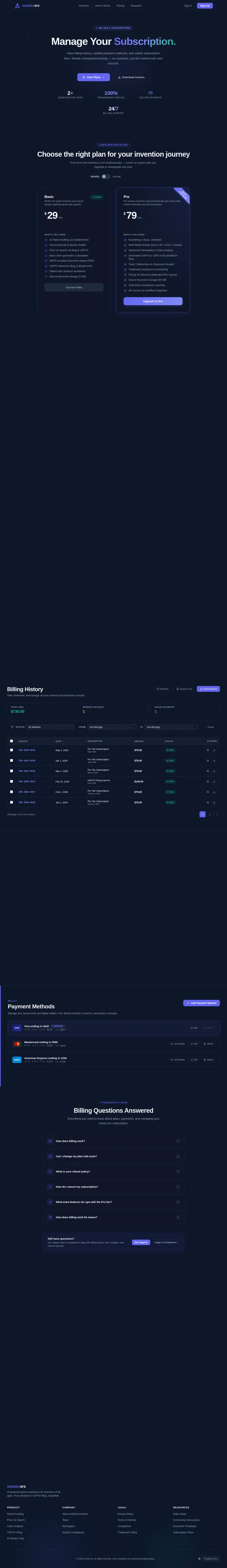Click the View Plans button
Image resolution: width=227 pixels, height=1568 pixels.
(93, 77)
